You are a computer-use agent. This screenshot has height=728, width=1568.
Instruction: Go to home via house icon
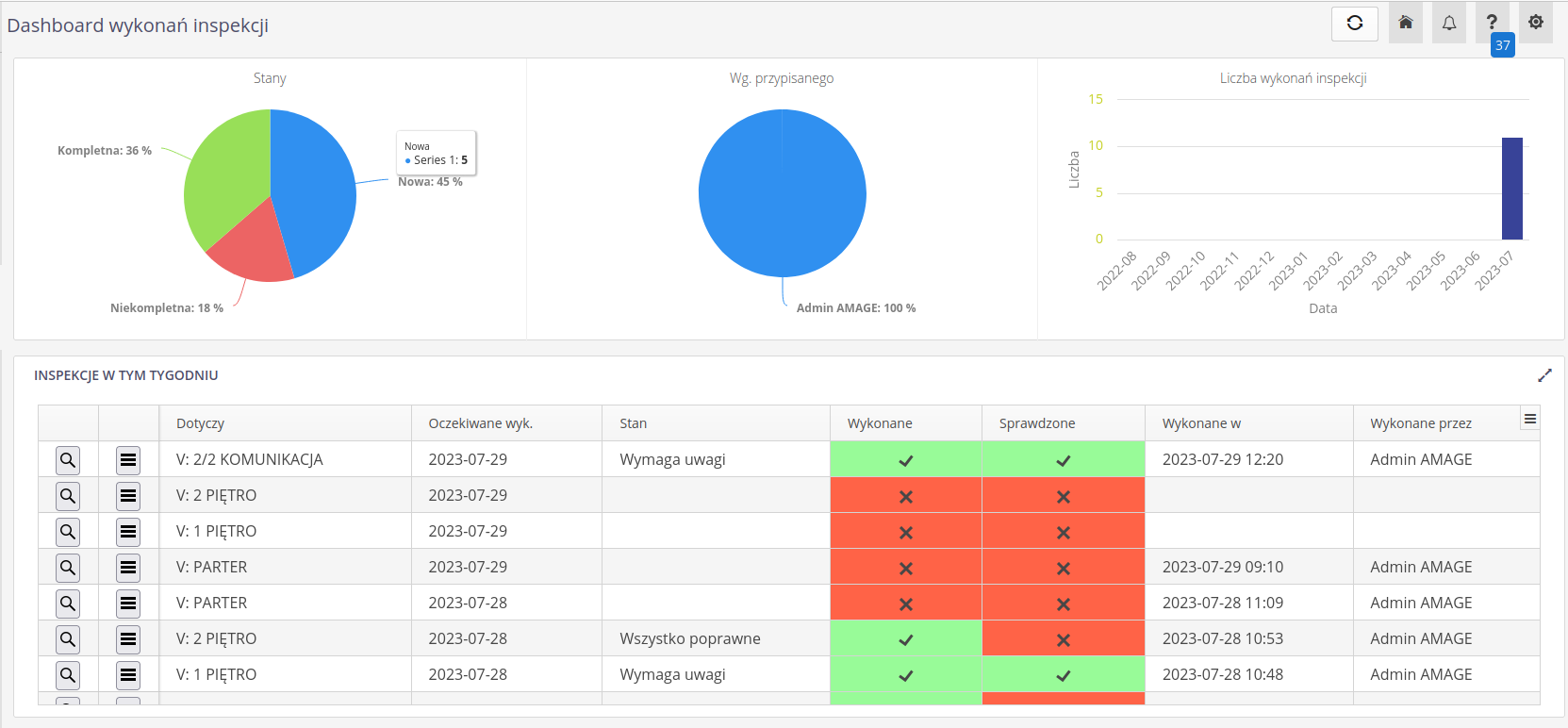click(1406, 23)
